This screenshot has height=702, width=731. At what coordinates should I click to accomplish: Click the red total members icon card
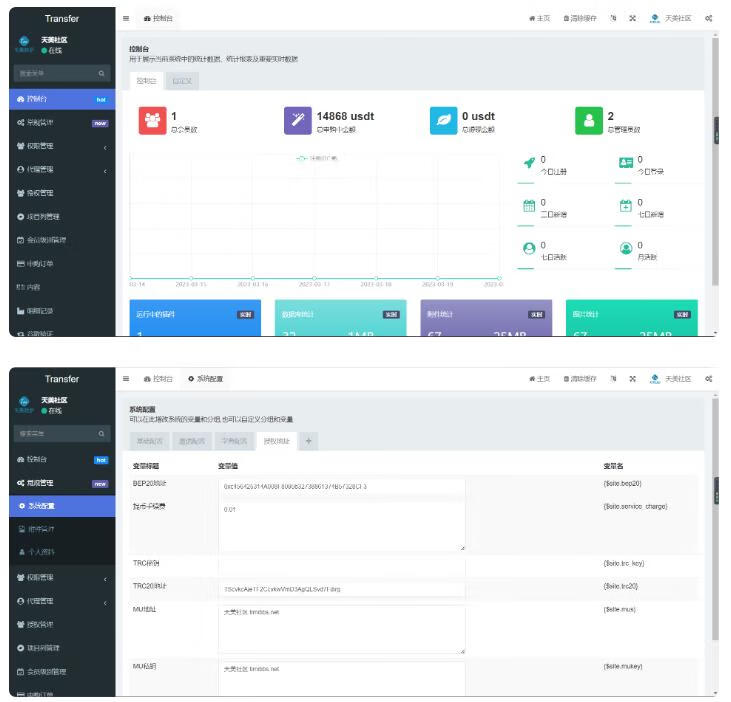(x=153, y=120)
